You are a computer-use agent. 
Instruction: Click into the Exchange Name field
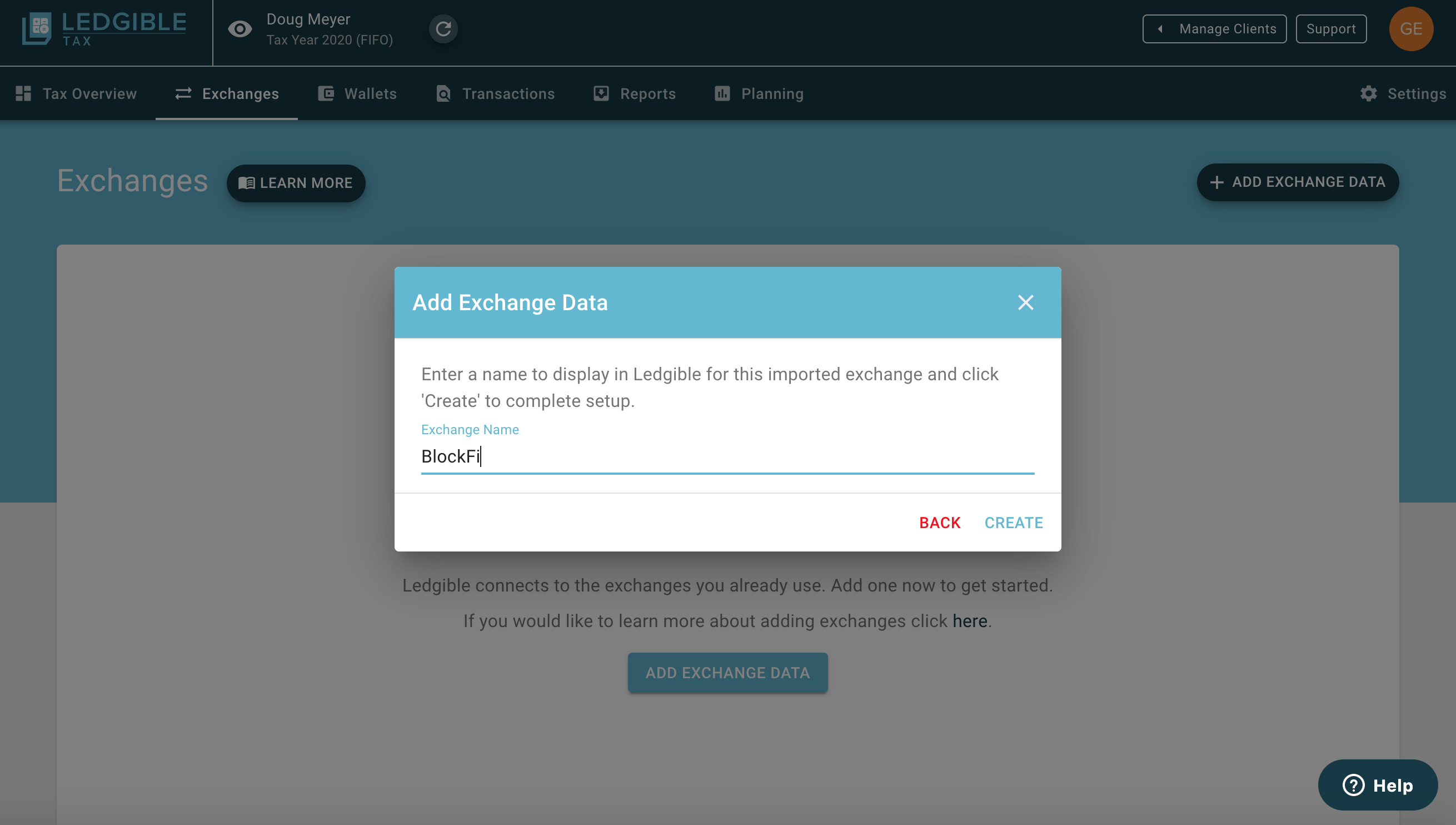727,456
